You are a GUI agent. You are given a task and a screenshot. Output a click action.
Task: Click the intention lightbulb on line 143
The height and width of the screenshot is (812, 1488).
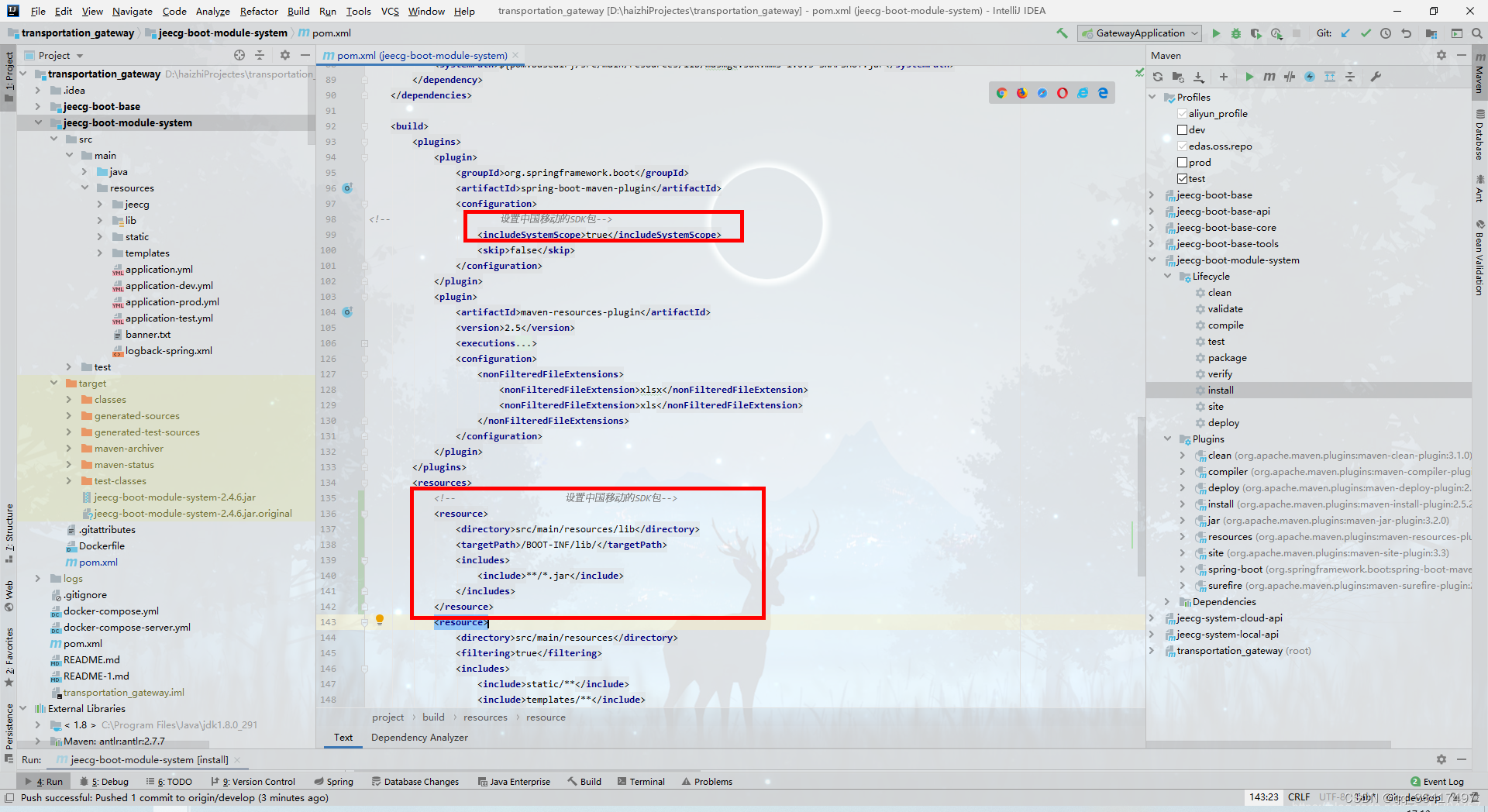(x=380, y=620)
